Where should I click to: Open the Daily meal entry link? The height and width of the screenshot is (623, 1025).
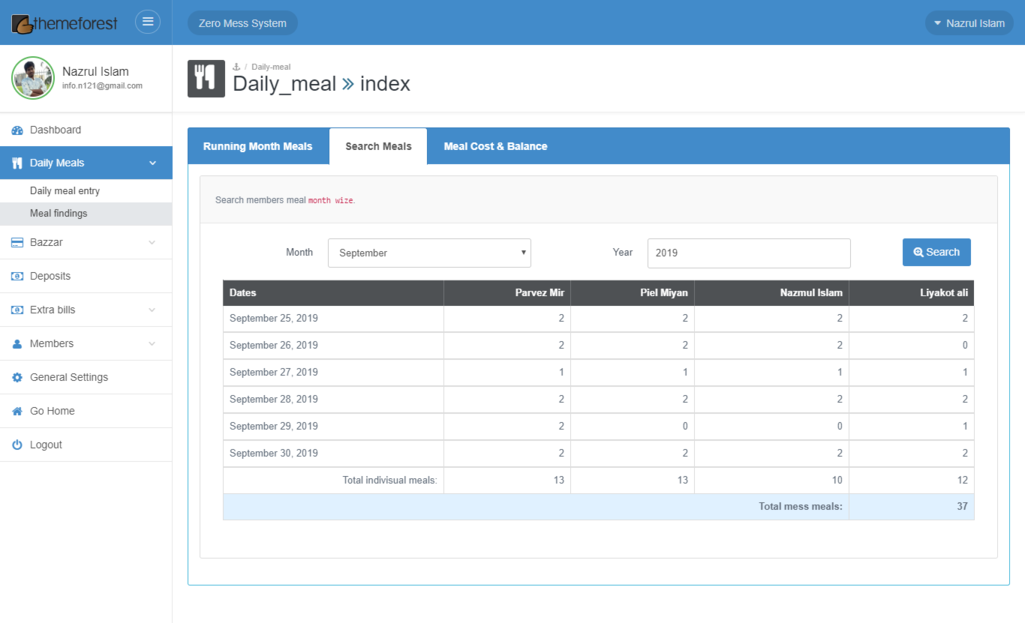click(65, 191)
